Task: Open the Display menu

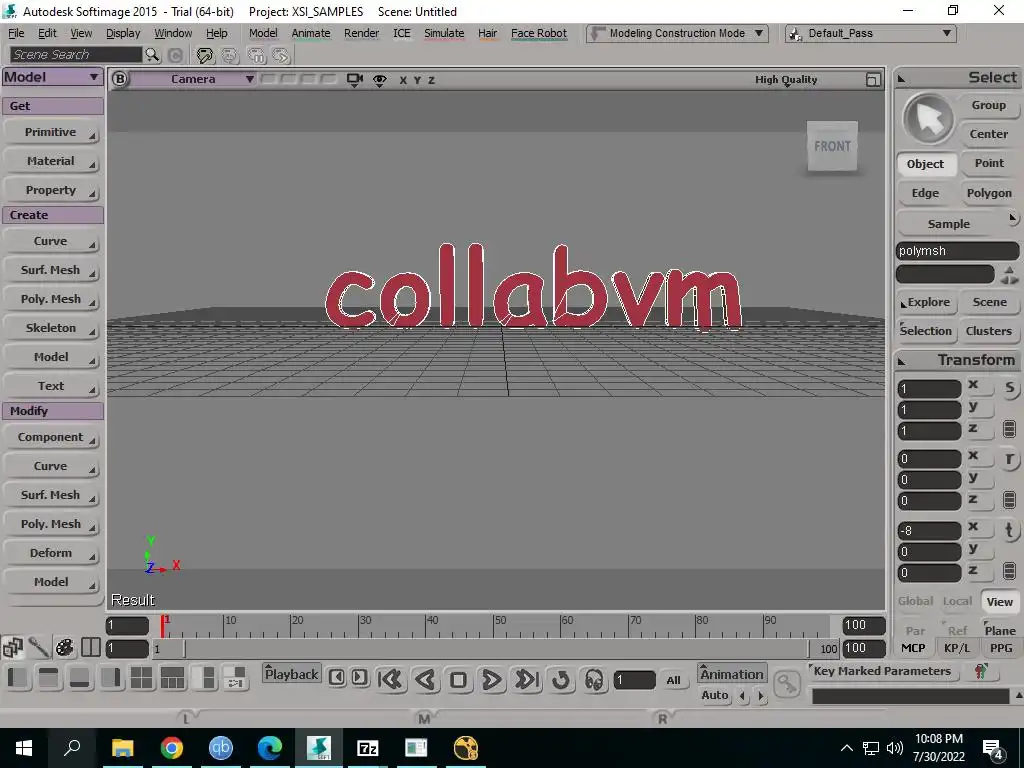Action: (123, 33)
